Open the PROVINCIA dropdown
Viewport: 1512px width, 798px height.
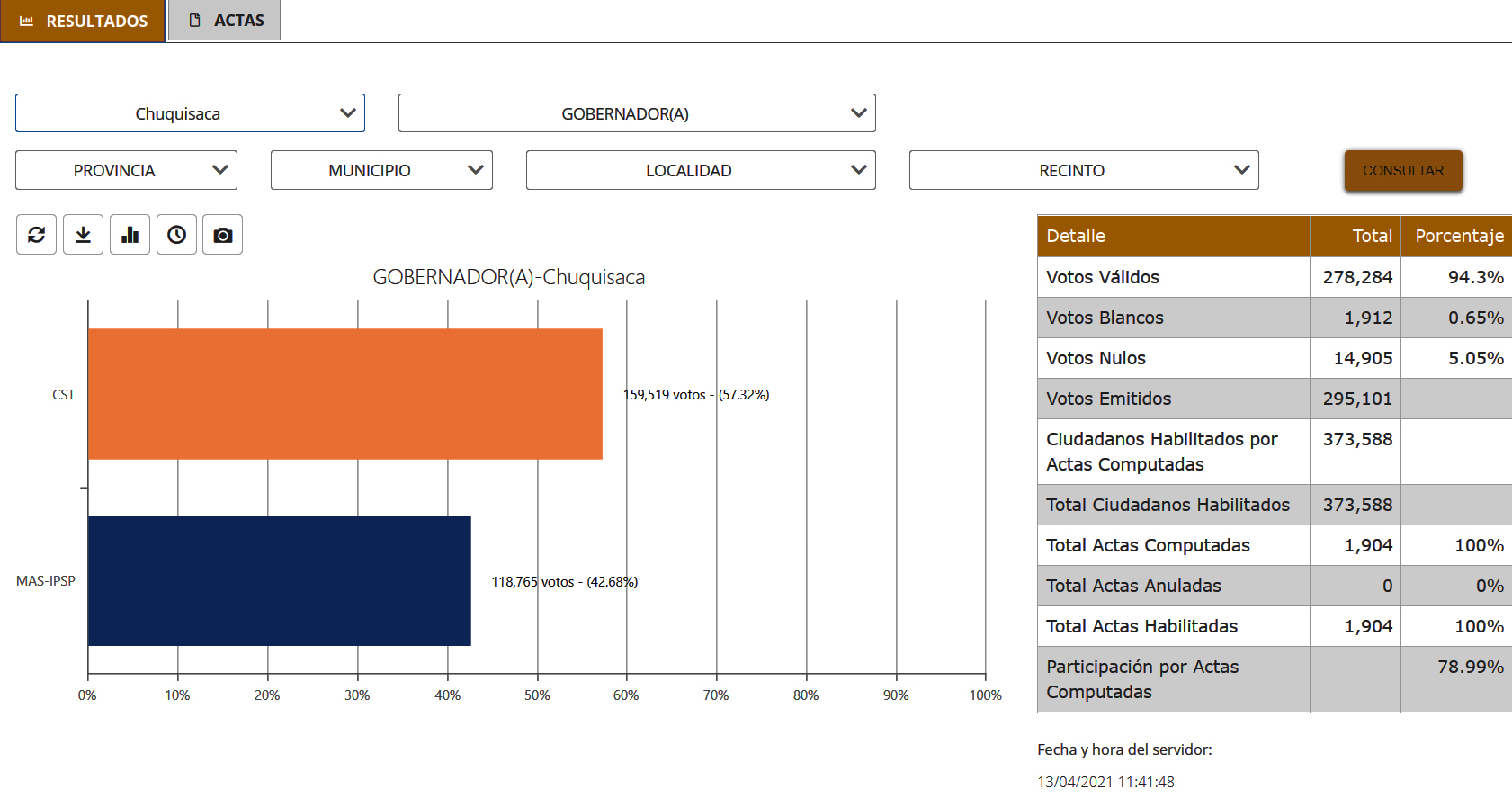126,170
